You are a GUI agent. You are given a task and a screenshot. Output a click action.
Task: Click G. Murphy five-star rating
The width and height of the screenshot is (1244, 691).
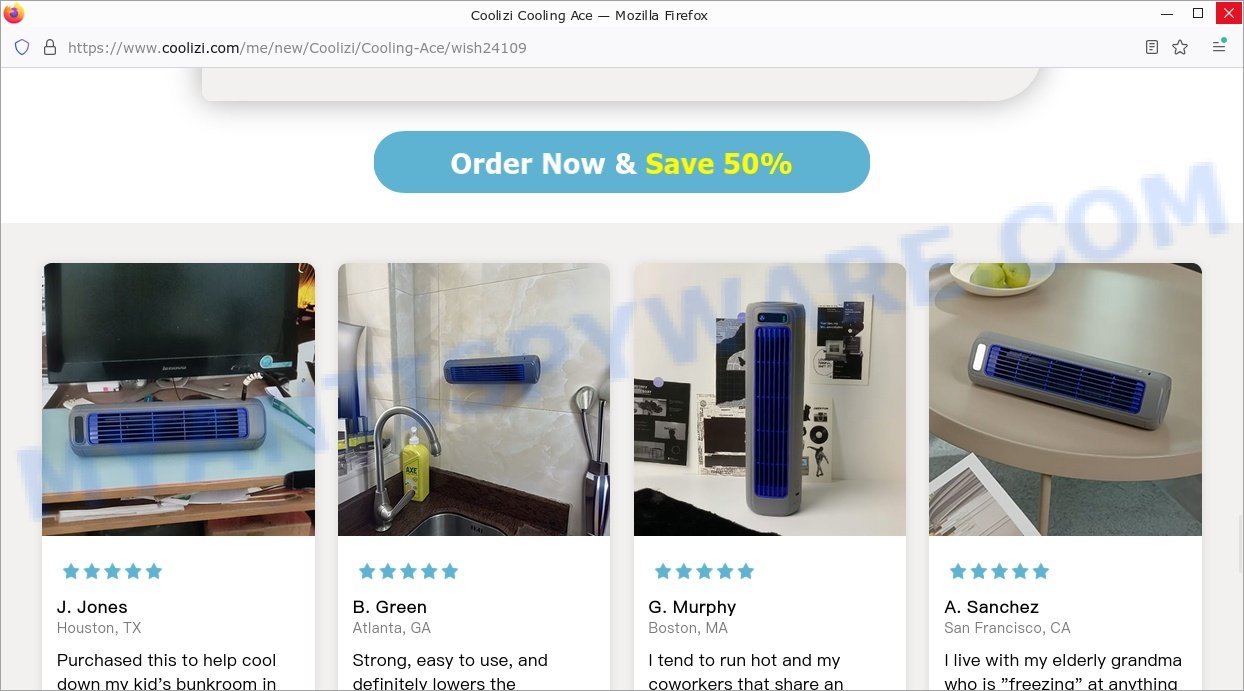tap(704, 571)
